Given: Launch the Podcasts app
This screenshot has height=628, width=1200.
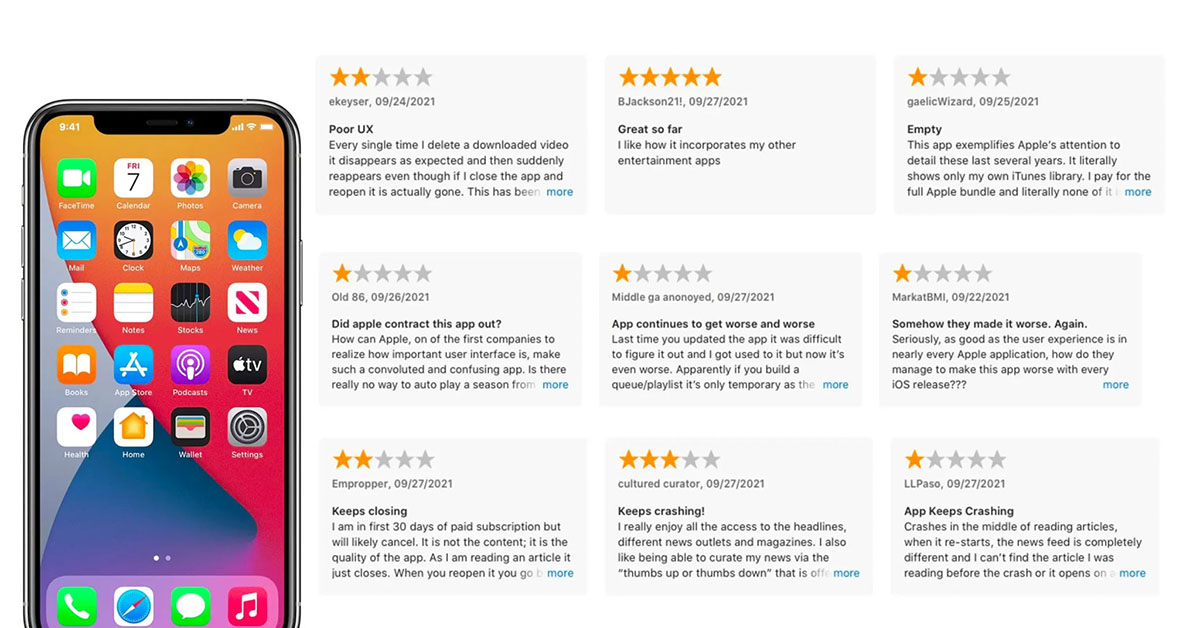Looking at the screenshot, I should (x=190, y=365).
